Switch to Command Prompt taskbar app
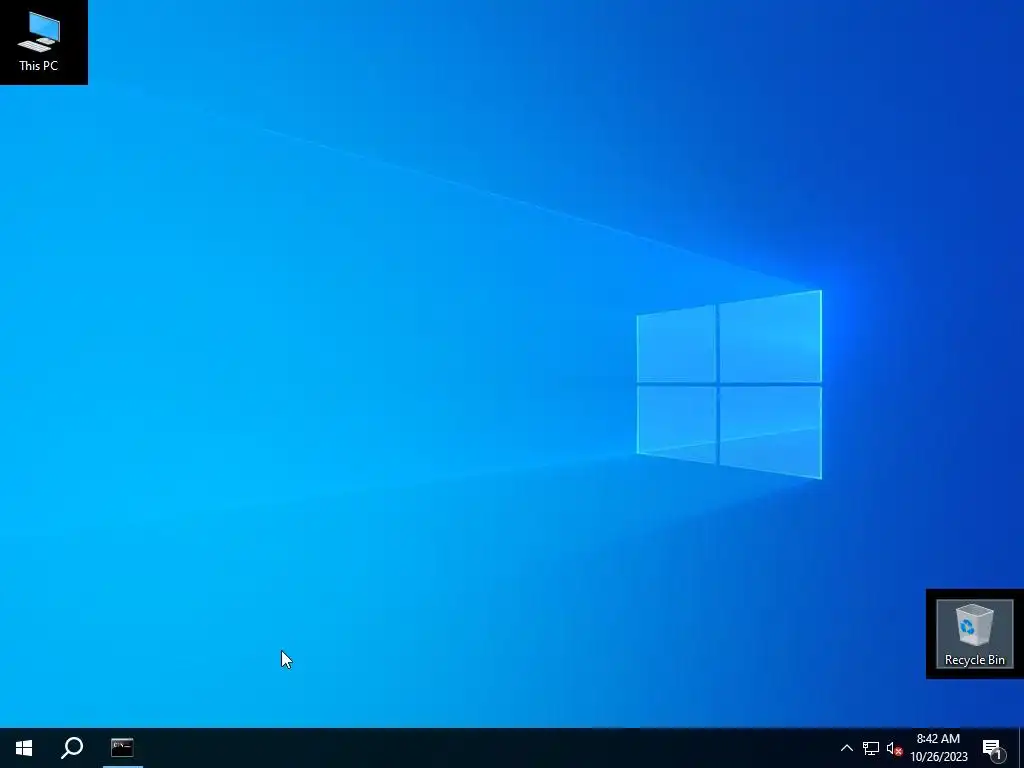 tap(122, 748)
